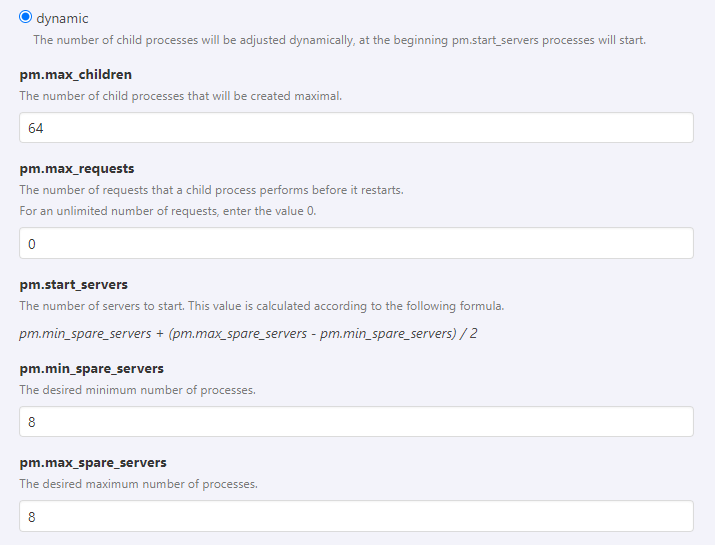This screenshot has width=715, height=545.
Task: Click the "dynamic" option label text
Action: [63, 18]
